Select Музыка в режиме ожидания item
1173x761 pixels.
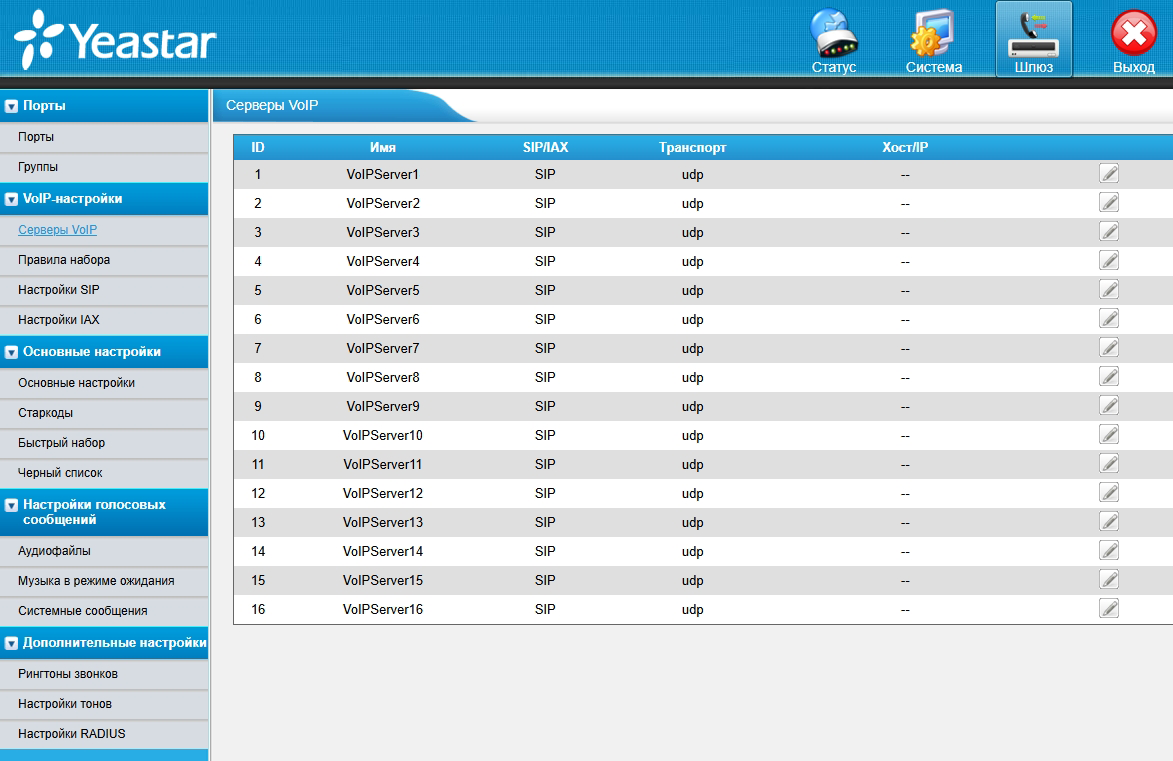point(96,581)
